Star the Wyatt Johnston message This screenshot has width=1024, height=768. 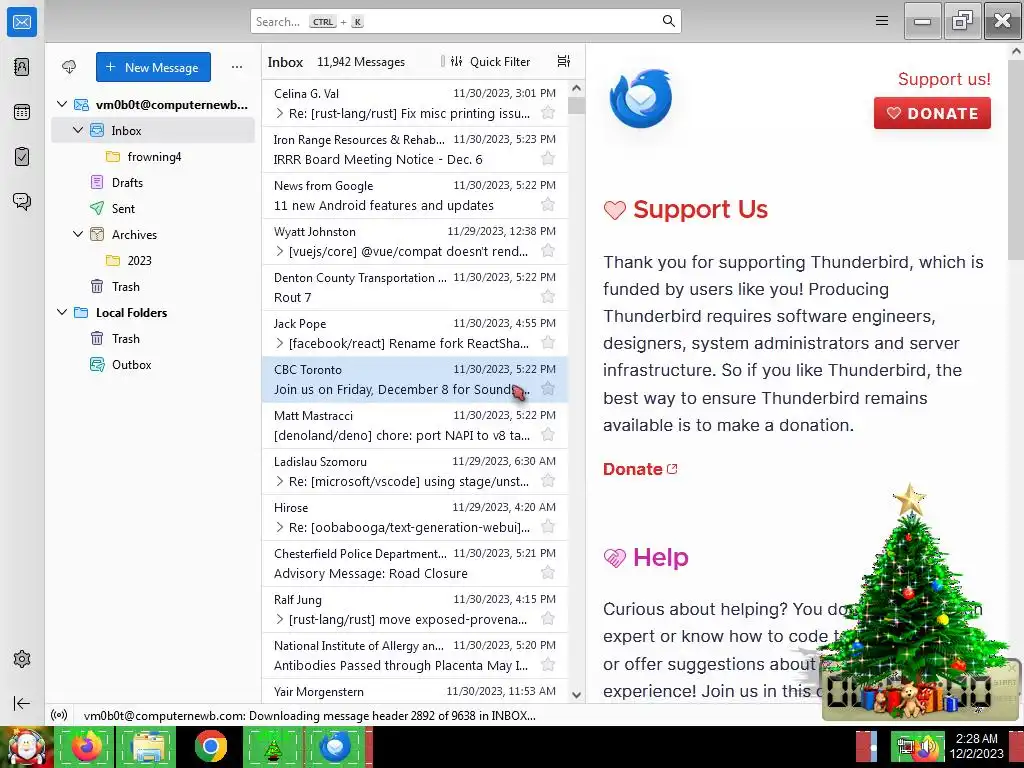[x=548, y=251]
